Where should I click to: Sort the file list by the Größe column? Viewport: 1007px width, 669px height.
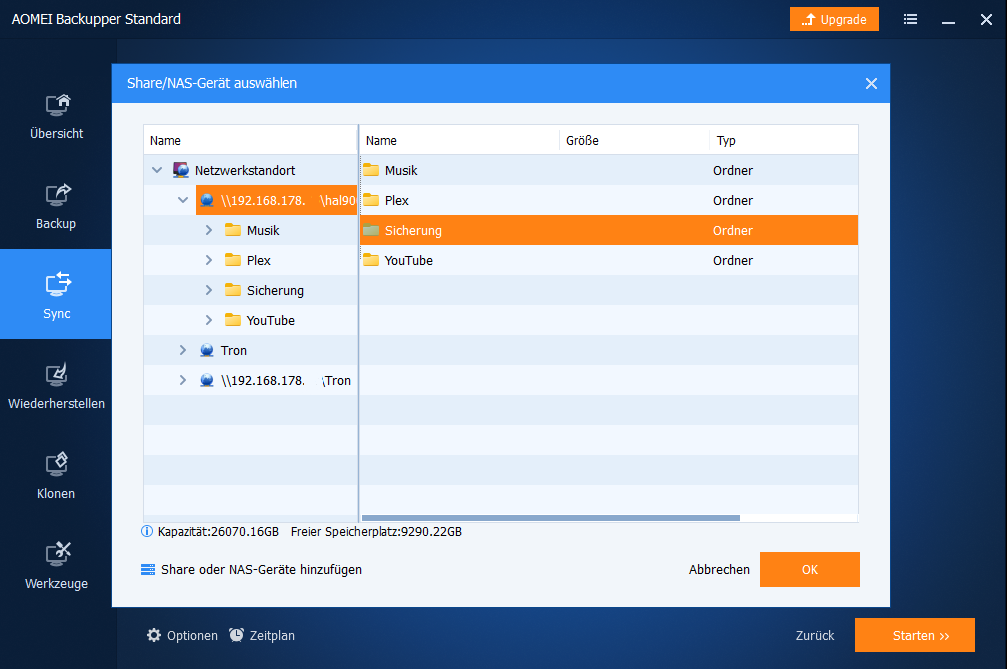tap(635, 140)
